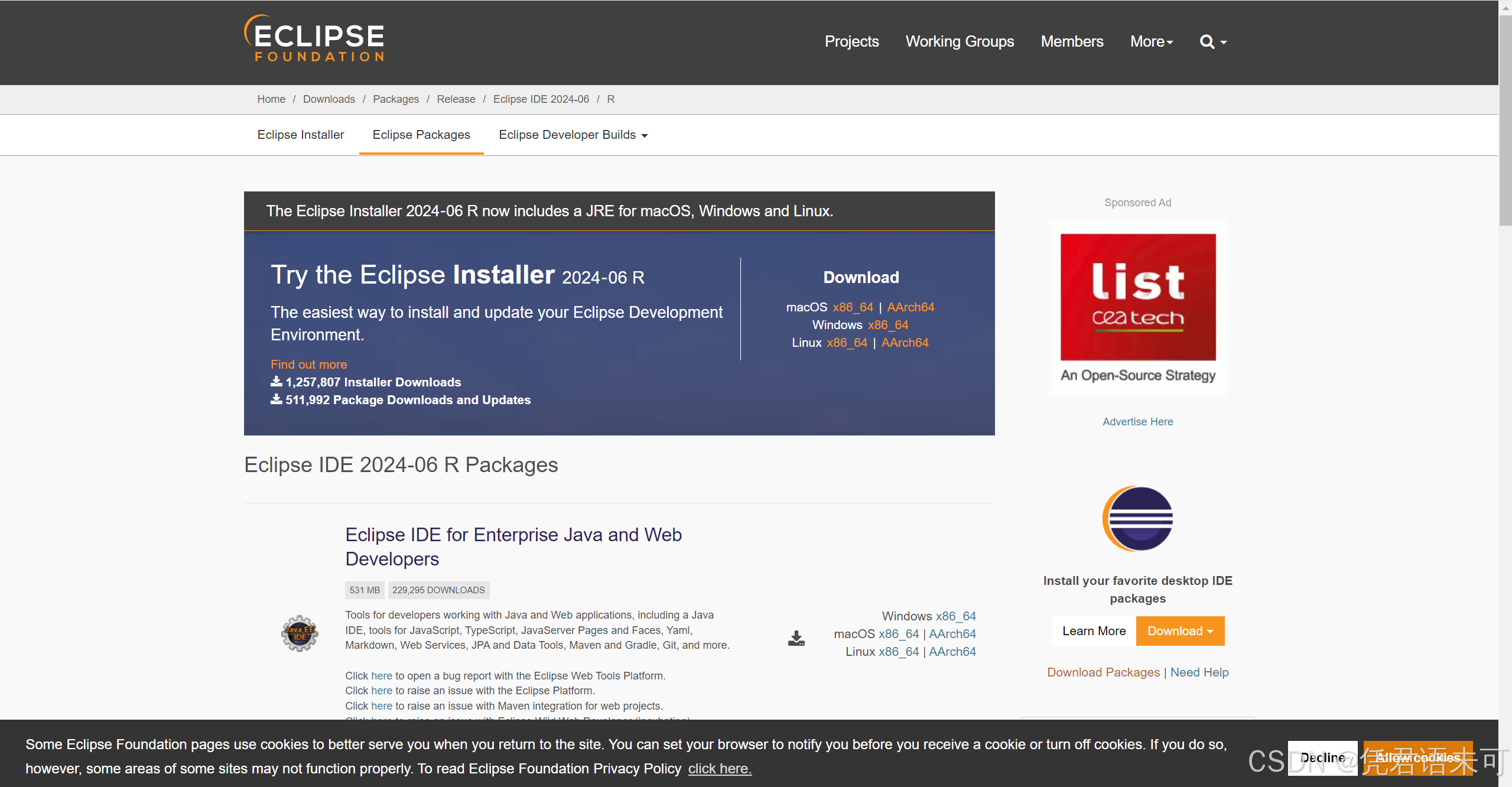Click here link for Web Tools Platform bug report
Viewport: 1512px width, 787px height.
point(382,676)
